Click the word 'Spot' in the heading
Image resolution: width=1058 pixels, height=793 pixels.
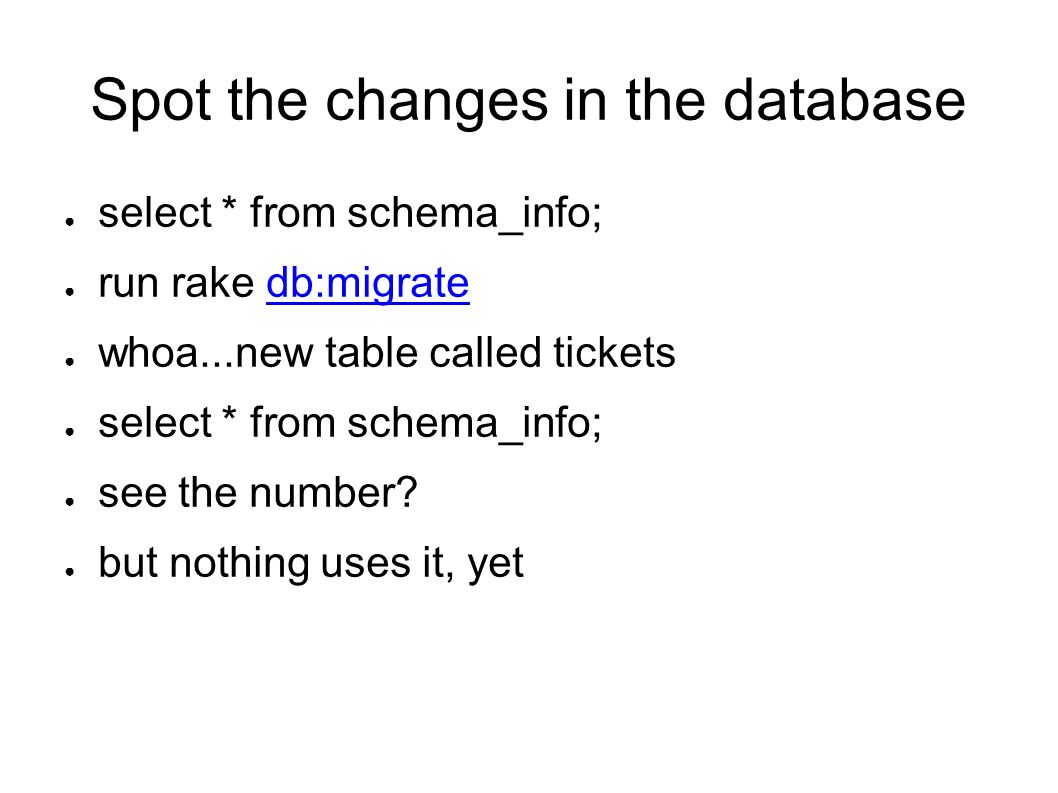[x=151, y=102]
